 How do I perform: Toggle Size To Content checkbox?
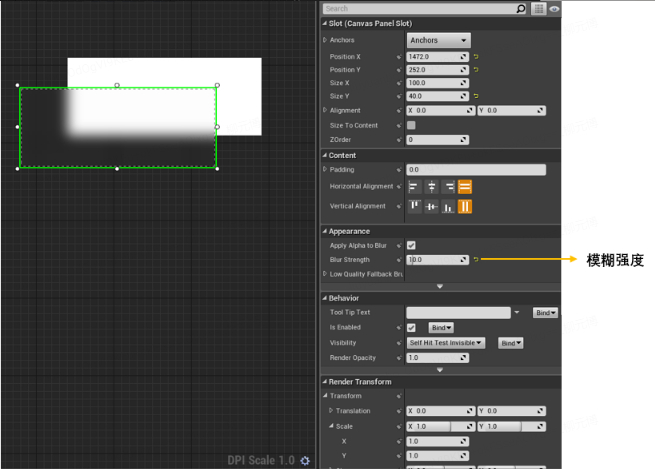tap(411, 125)
